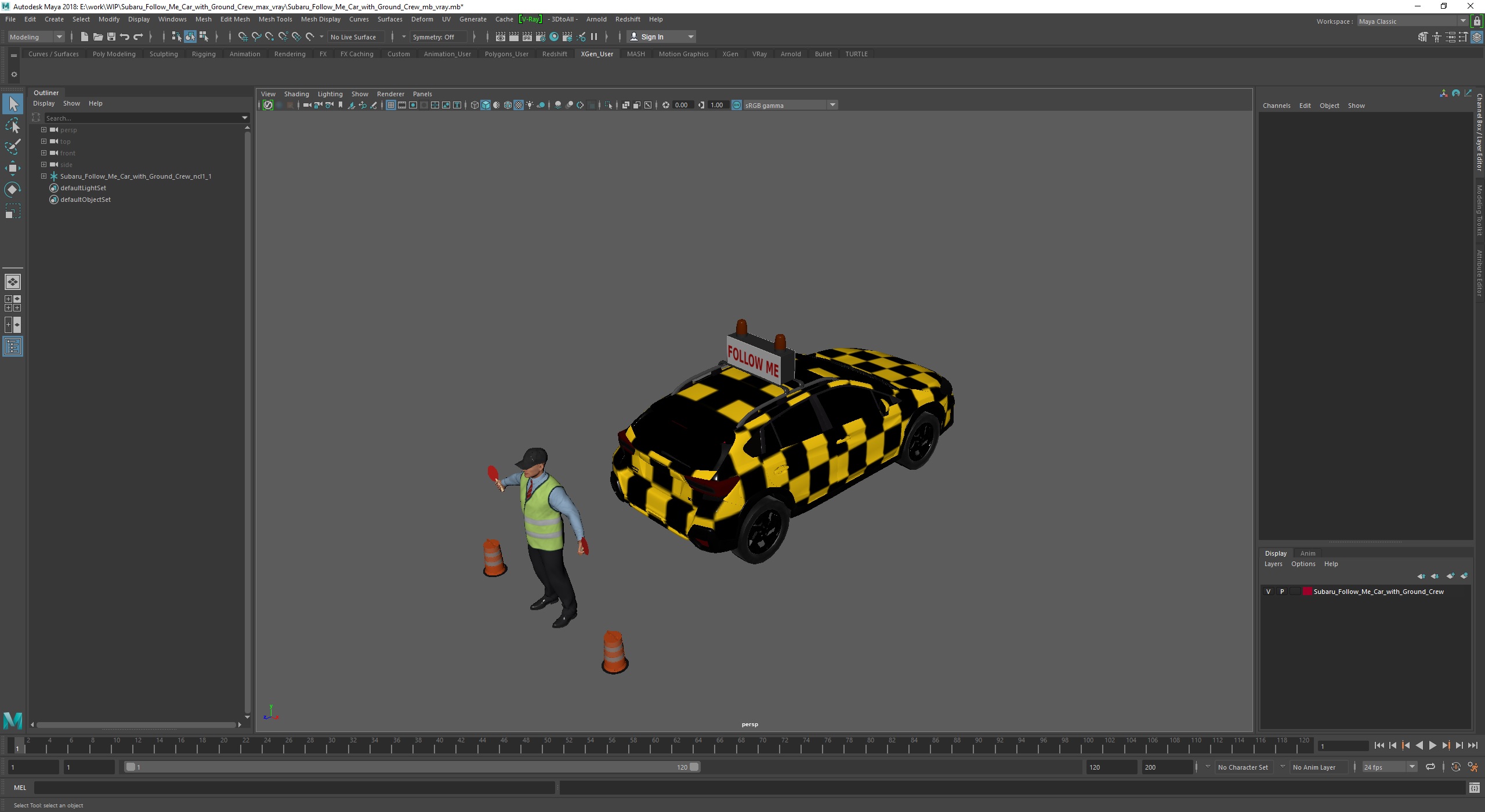Viewport: 1485px width, 812px height.
Task: Open the viewport Shading menu
Action: coord(296,94)
